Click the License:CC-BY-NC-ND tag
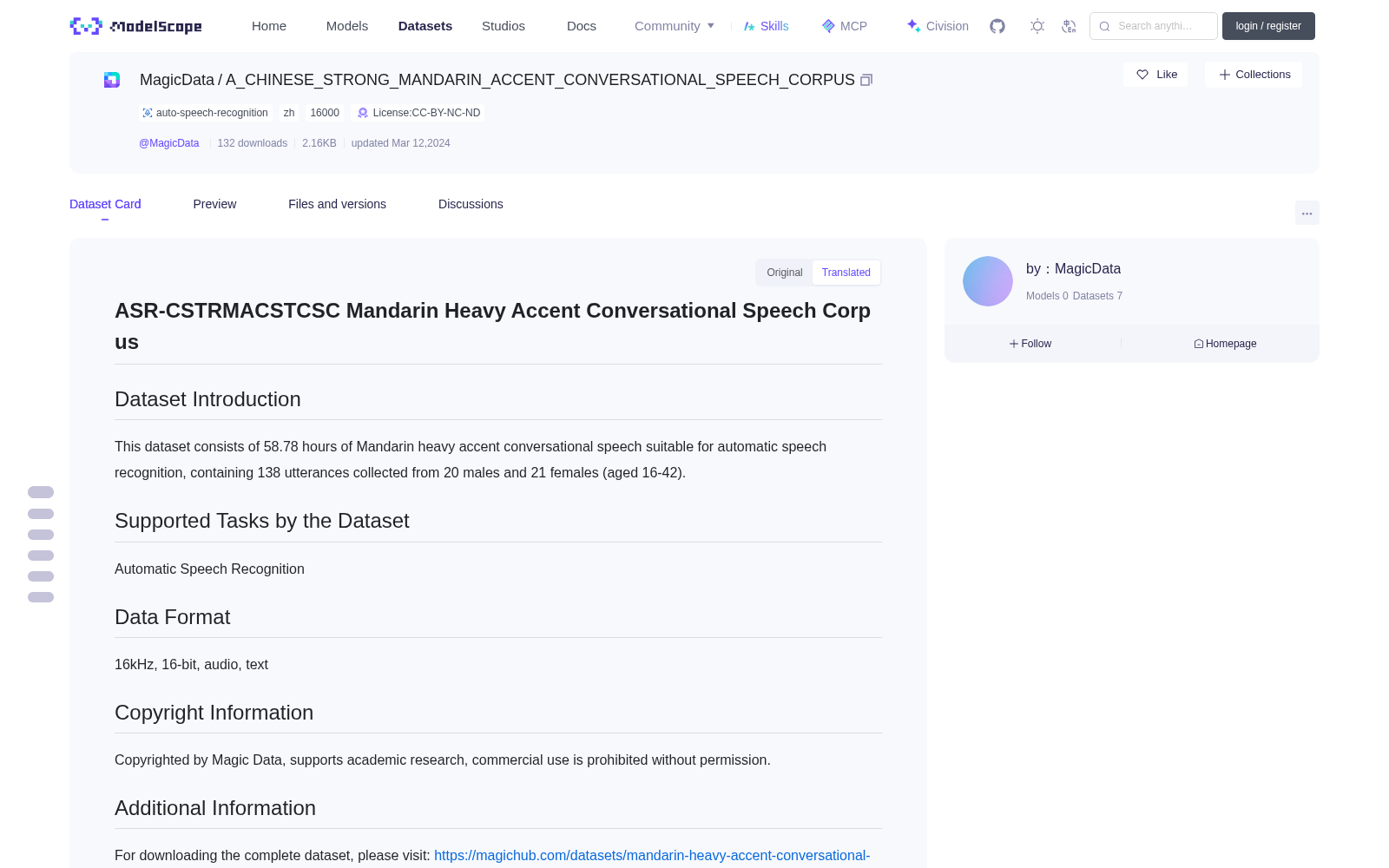 tap(418, 113)
